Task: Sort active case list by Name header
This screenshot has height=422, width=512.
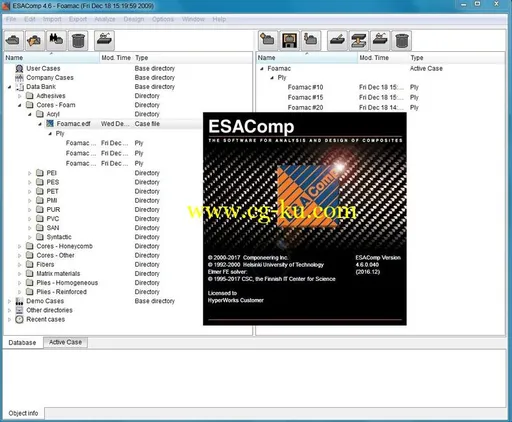Action: [307, 58]
